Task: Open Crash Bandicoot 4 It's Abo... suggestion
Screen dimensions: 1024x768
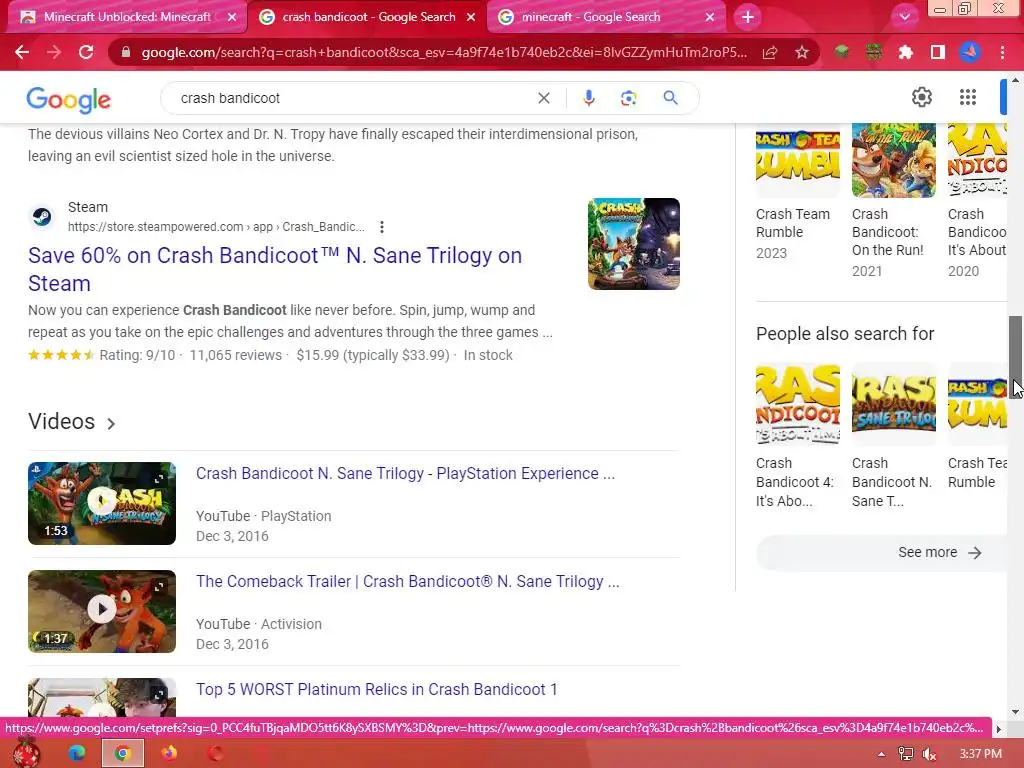Action: [x=797, y=437]
